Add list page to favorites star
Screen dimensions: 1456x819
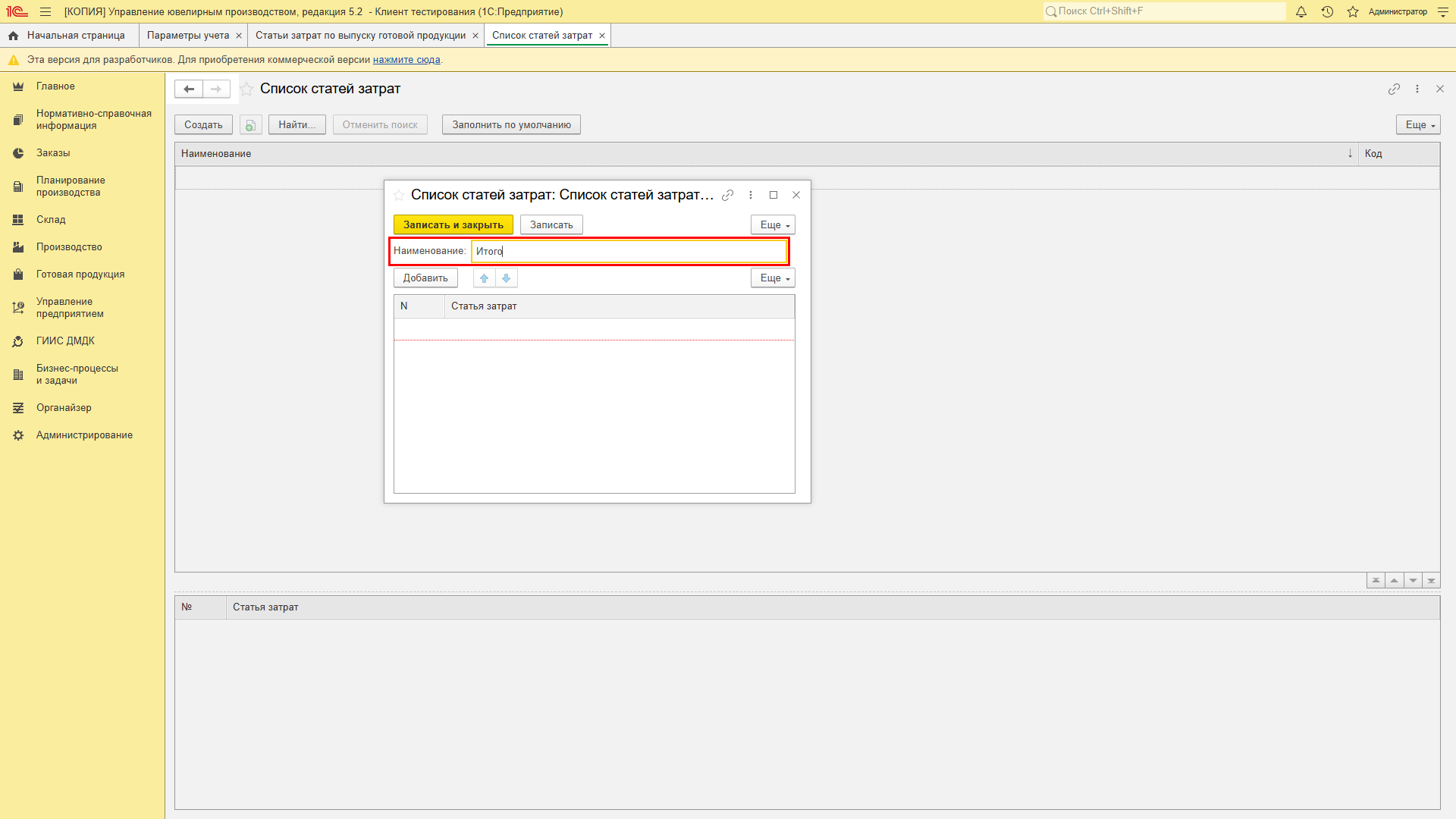coord(246,89)
